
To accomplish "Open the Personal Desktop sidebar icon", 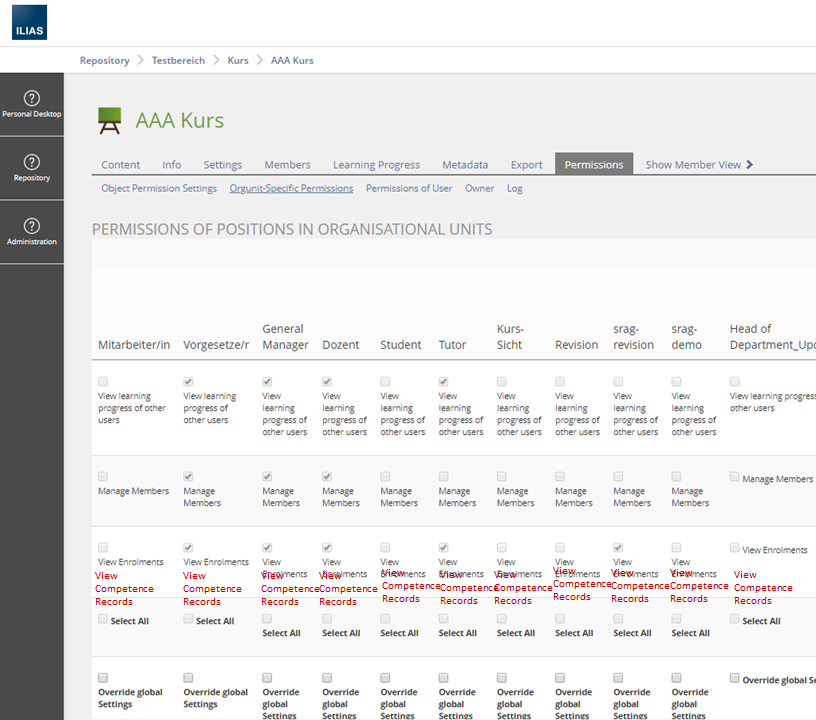I will [x=32, y=99].
